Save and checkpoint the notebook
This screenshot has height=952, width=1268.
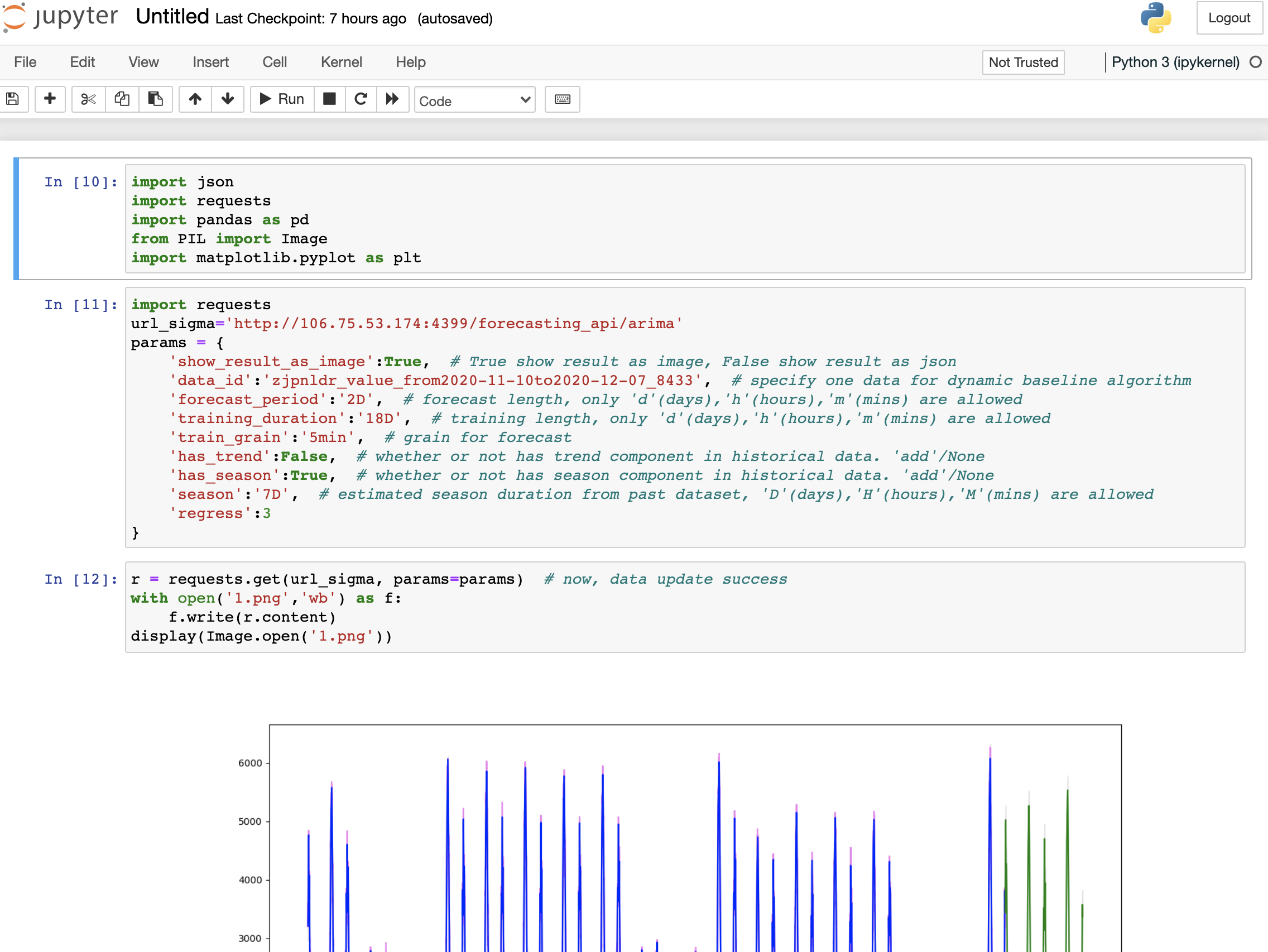(x=13, y=99)
